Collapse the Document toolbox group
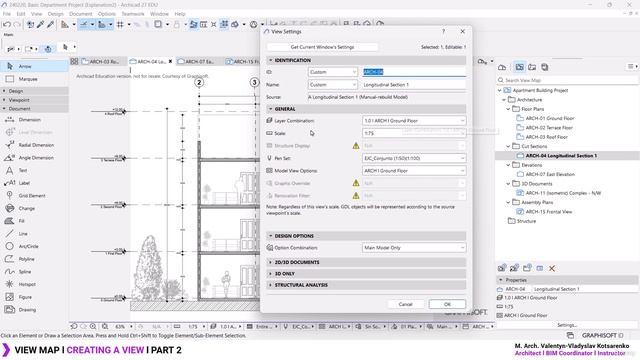 (4, 109)
